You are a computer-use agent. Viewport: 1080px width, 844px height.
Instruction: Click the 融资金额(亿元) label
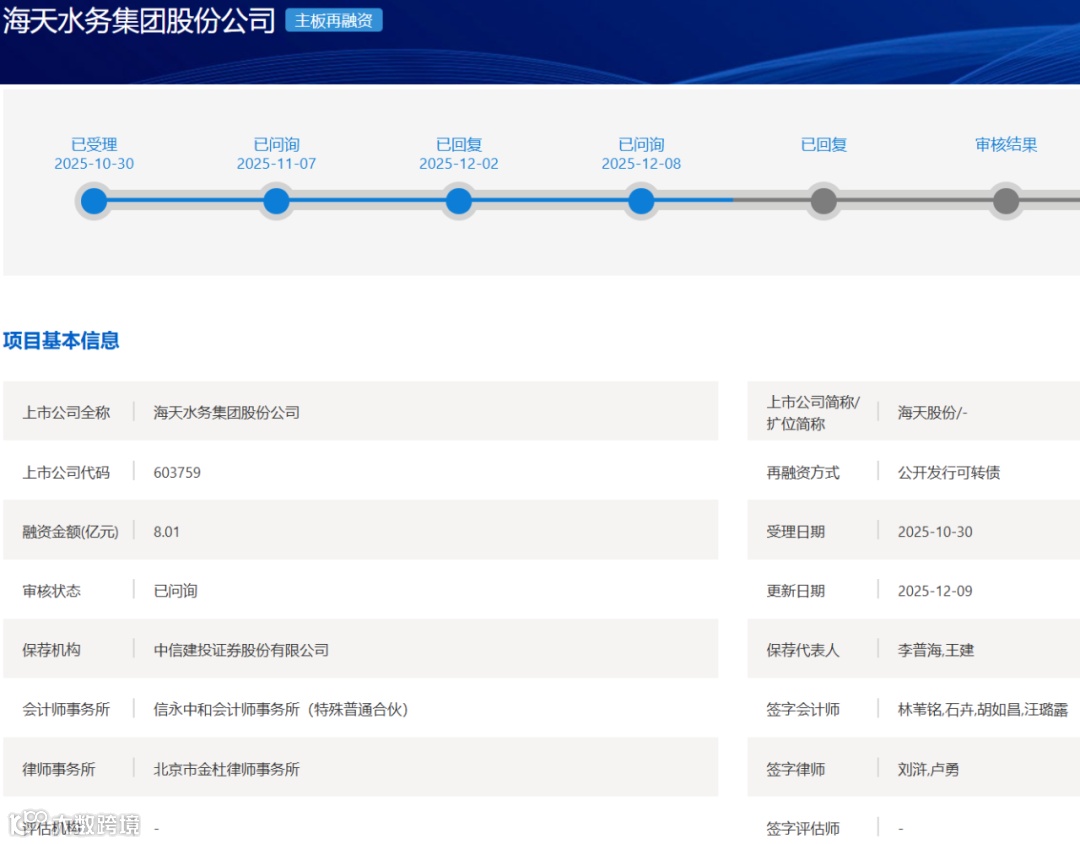70,532
